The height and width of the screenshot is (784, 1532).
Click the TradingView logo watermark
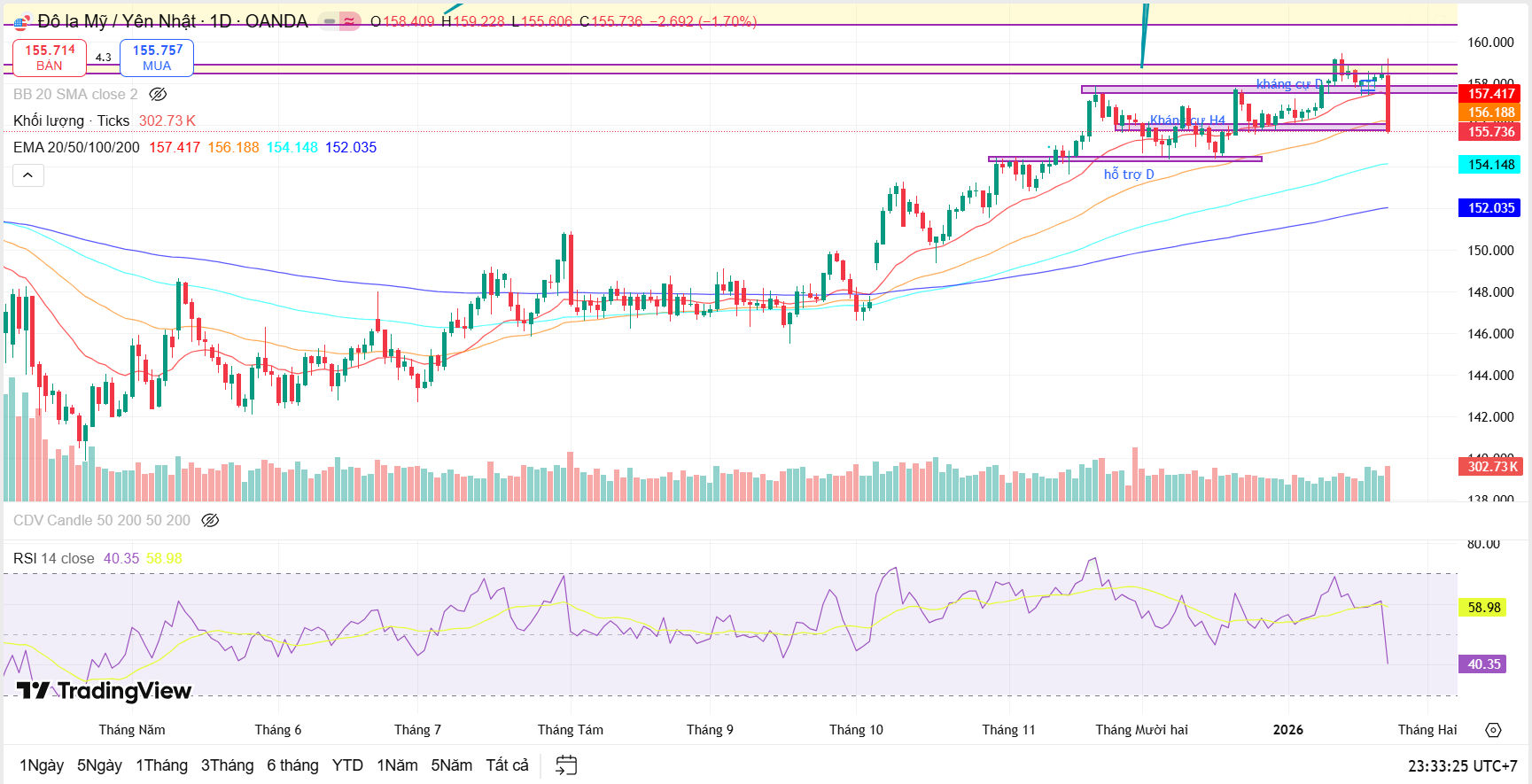point(105,691)
